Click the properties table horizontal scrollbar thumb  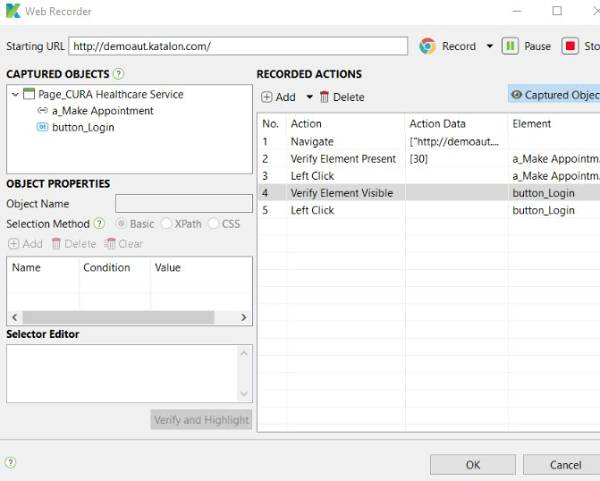click(x=118, y=317)
